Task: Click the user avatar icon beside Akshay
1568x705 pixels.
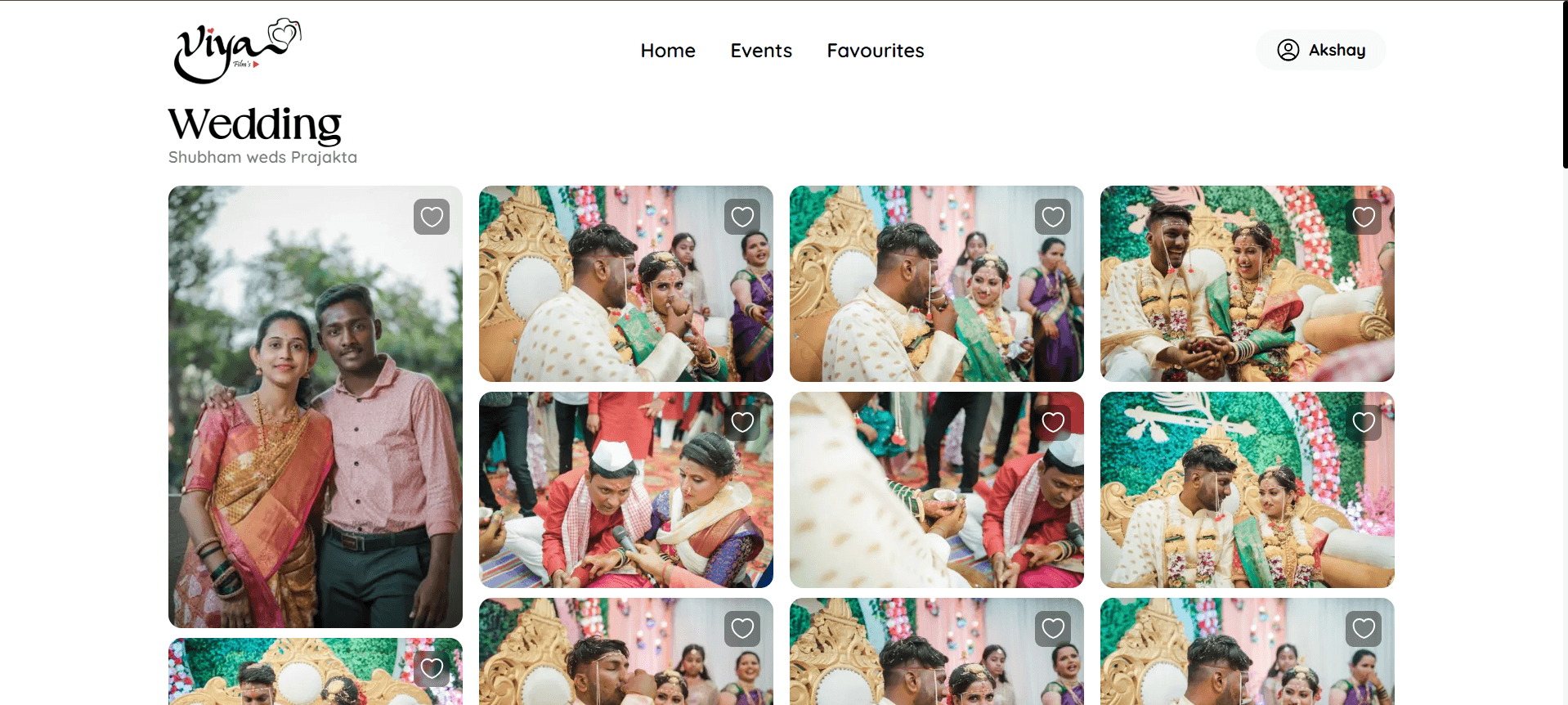Action: click(1288, 50)
